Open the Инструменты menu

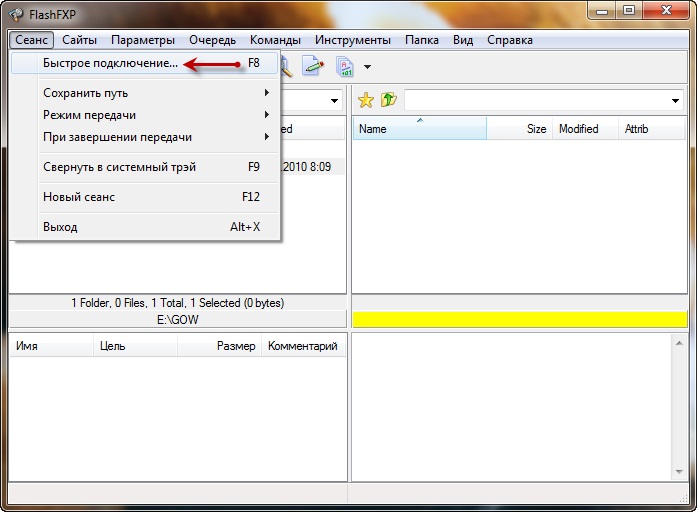point(352,40)
